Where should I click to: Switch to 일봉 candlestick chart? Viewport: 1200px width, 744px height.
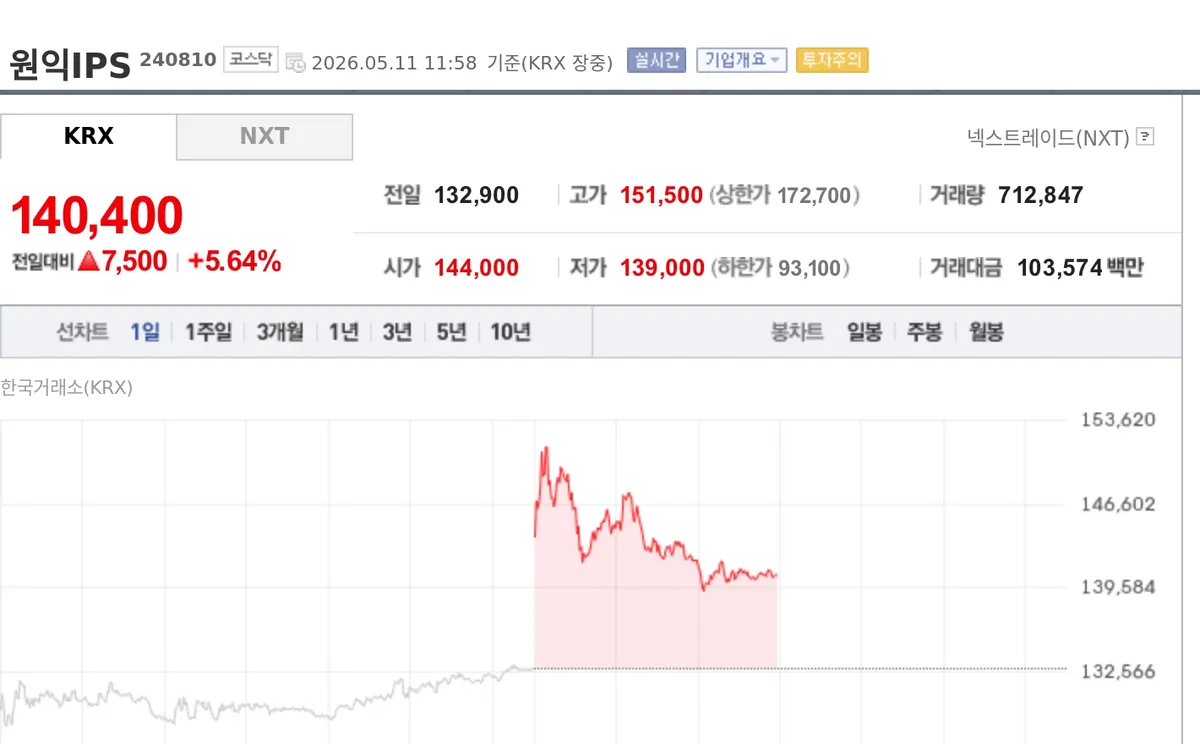coord(864,333)
